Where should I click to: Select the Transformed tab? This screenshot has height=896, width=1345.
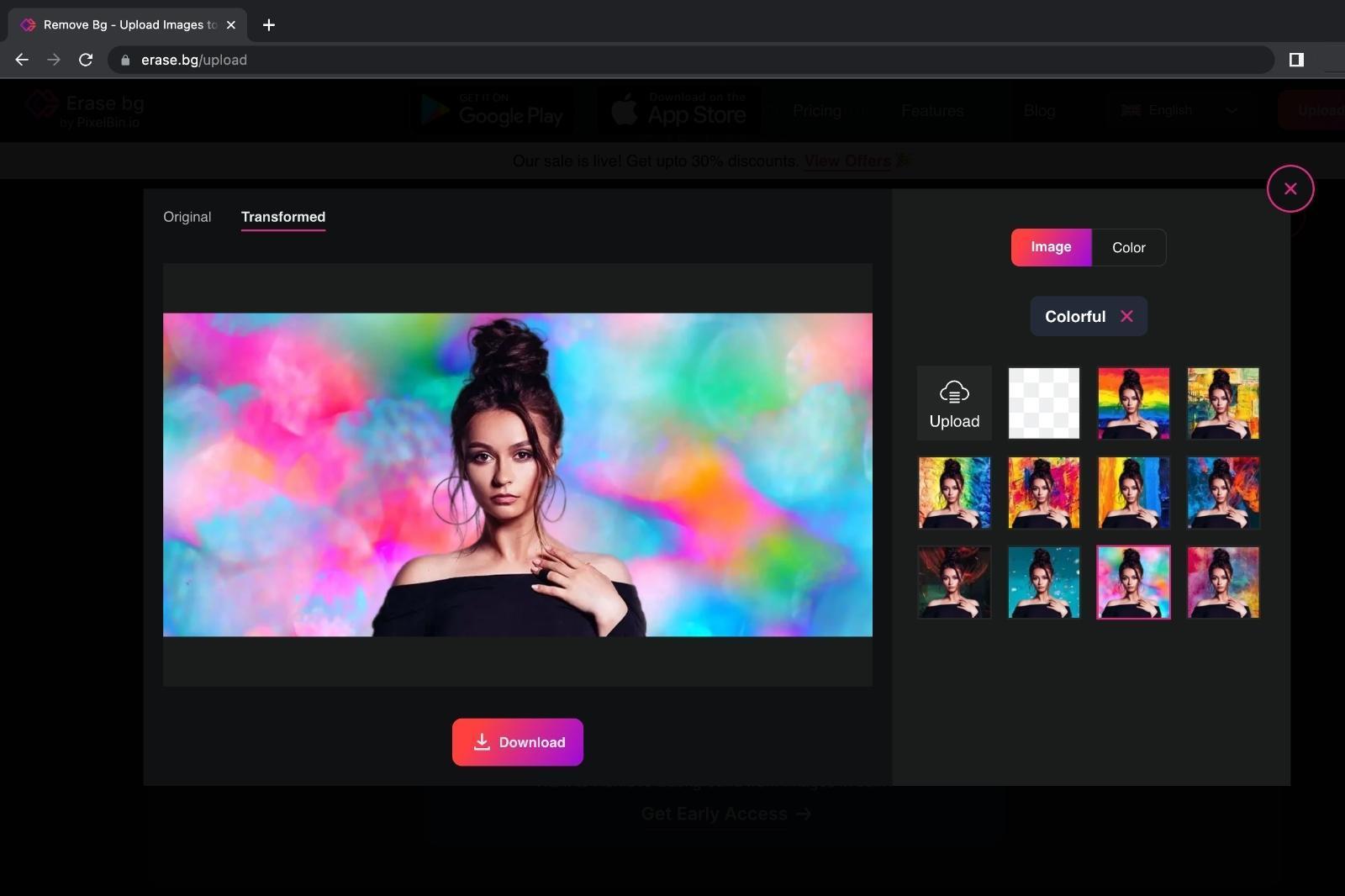282,217
